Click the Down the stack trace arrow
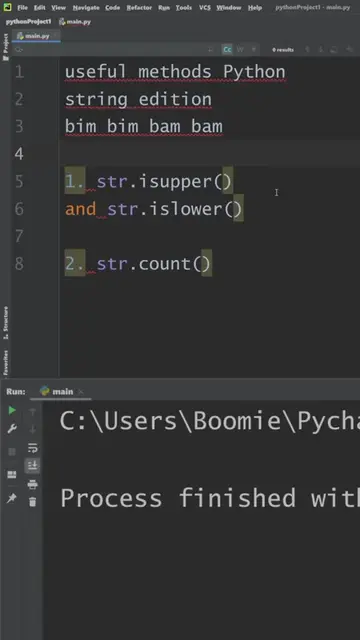Viewport: 360px width, 640px height. click(x=33, y=430)
